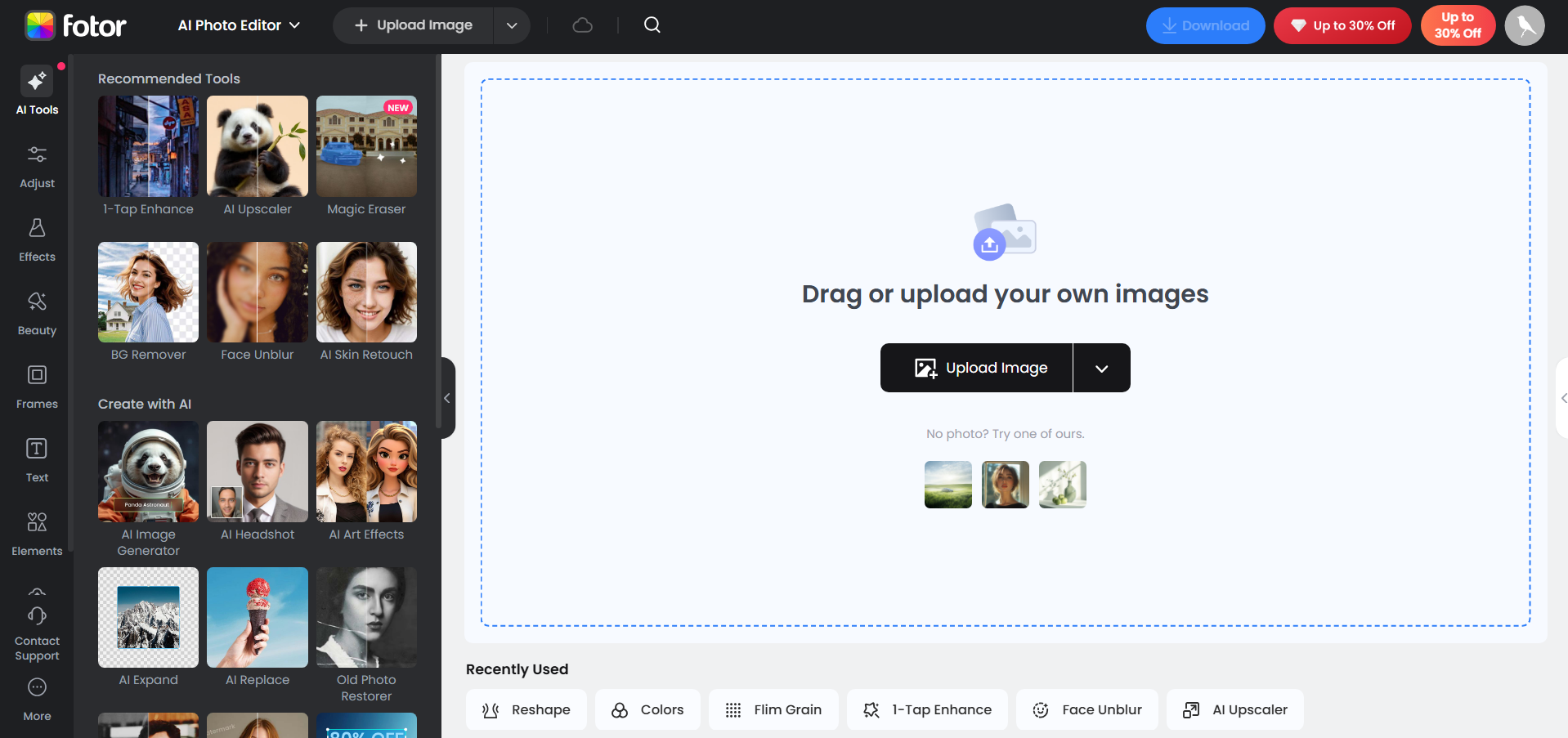Select the Magic Eraser tool thumbnail
Viewport: 1568px width, 738px height.
[x=366, y=146]
